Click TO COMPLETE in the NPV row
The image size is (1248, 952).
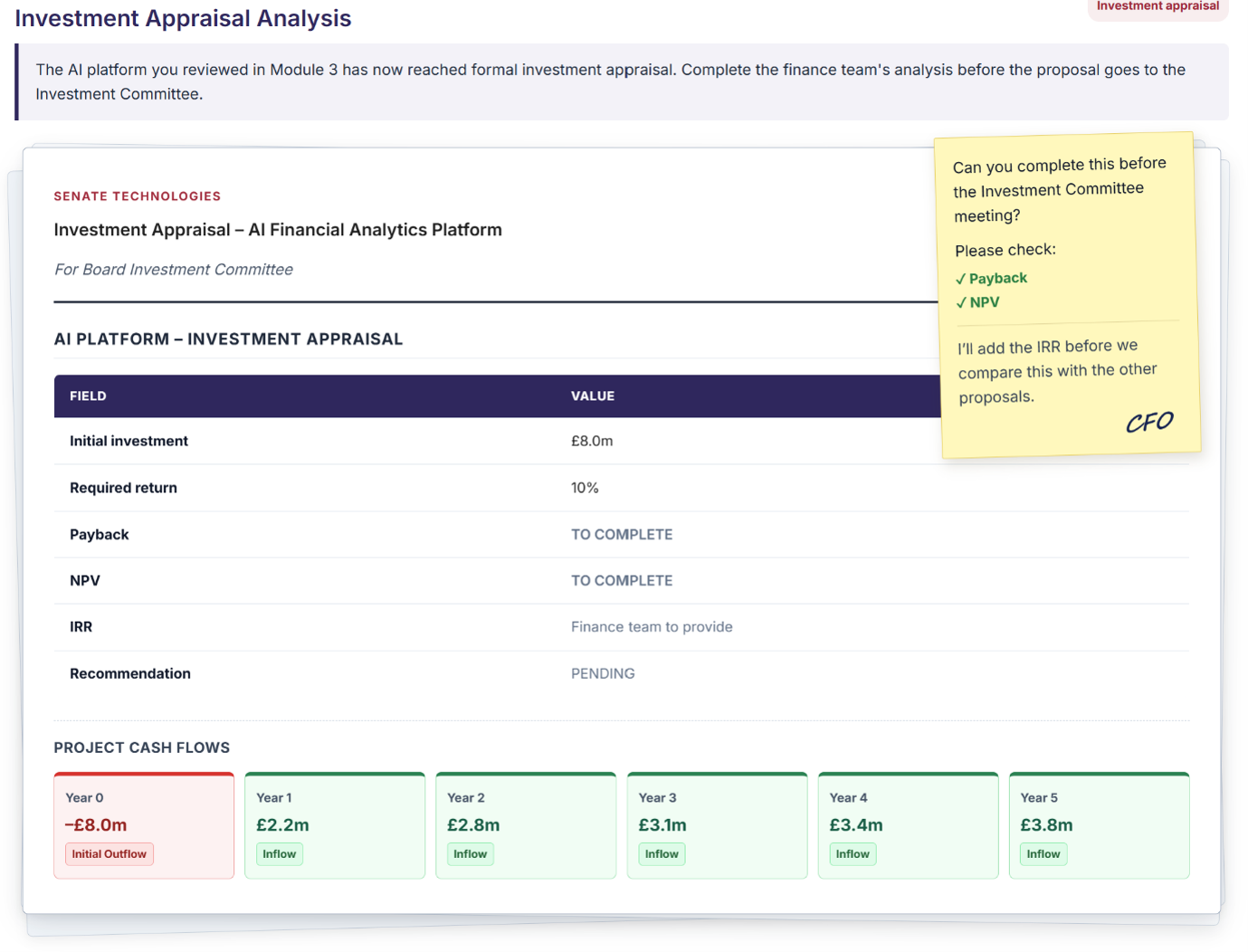click(x=622, y=581)
